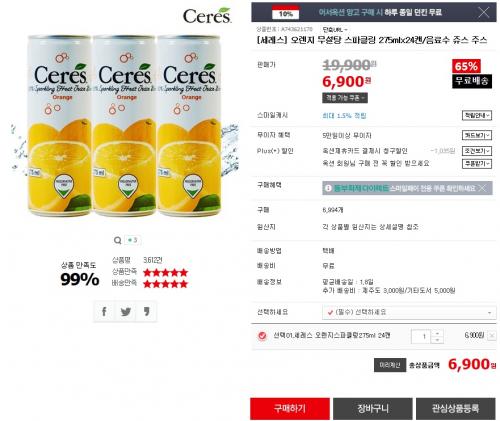
Task: Click the Ceres orange cans product image
Action: (x=124, y=125)
